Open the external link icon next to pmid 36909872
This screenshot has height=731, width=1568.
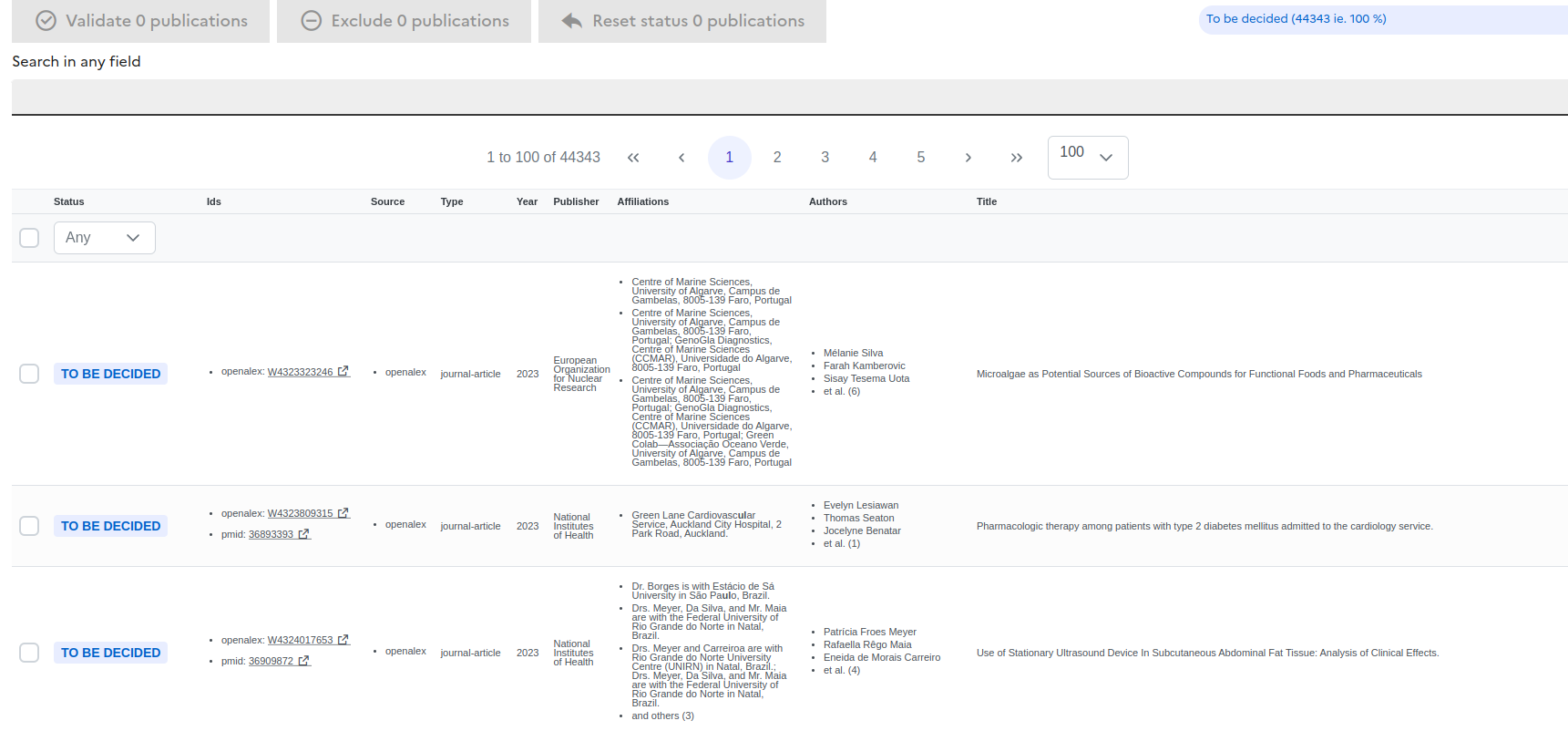pos(303,662)
